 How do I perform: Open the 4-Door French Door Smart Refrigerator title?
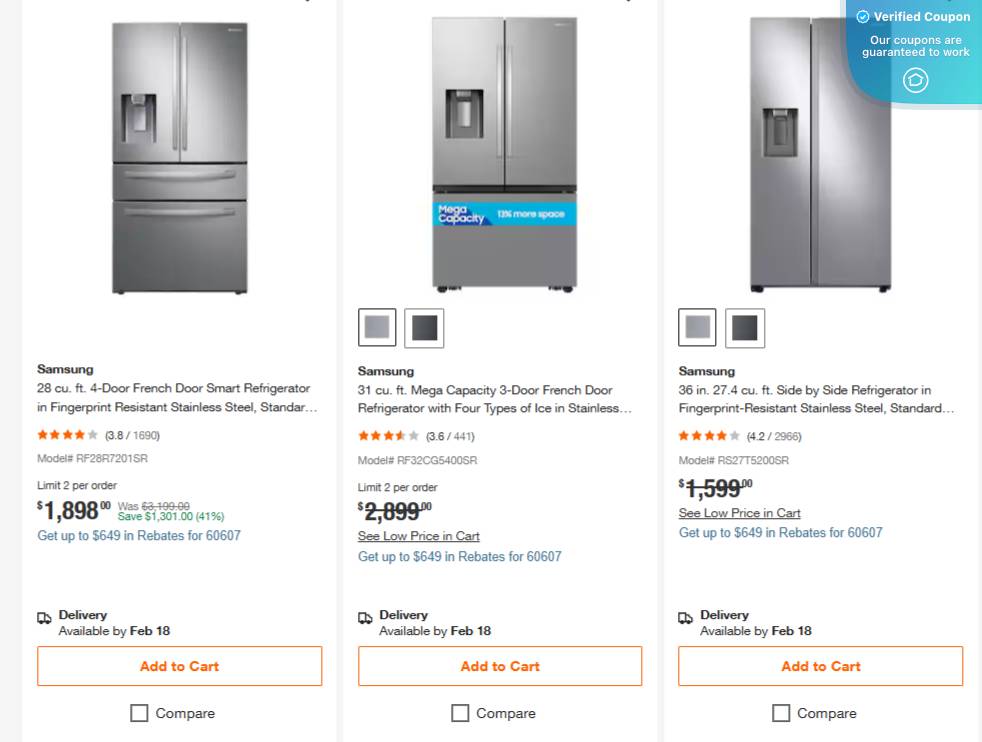[173, 397]
